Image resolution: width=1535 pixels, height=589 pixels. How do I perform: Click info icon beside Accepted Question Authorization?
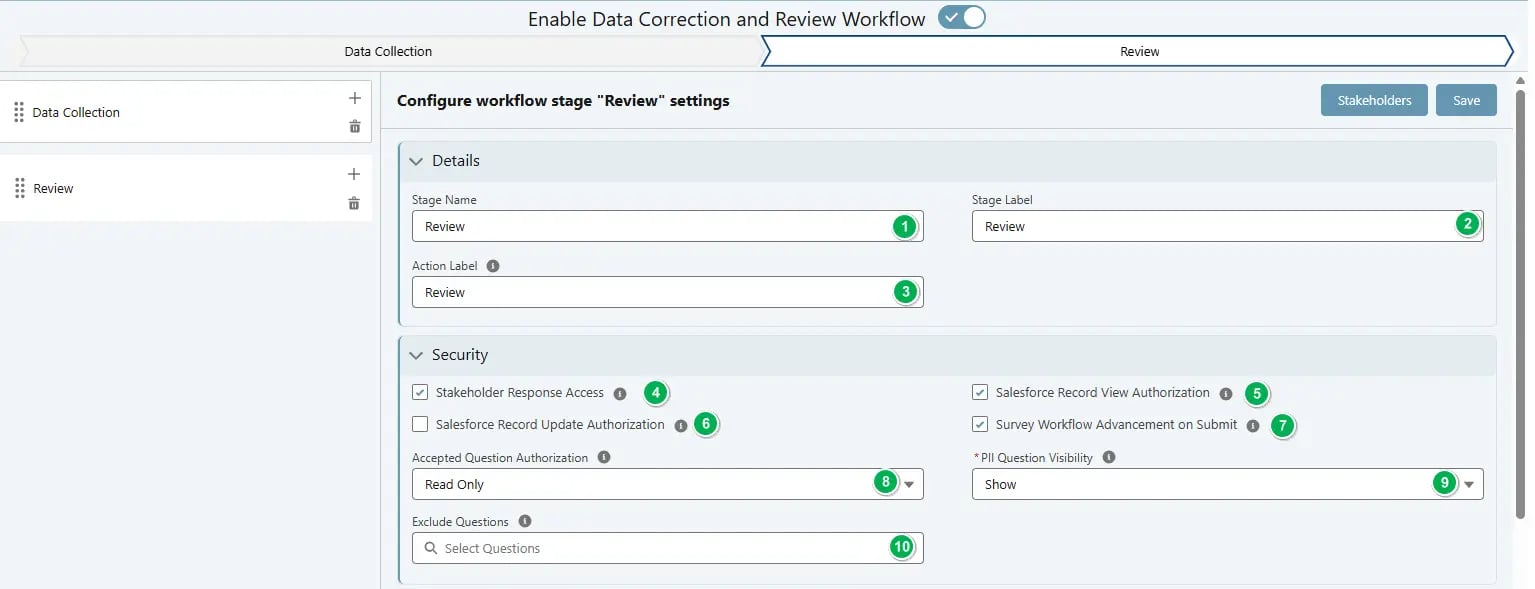[x=603, y=457]
